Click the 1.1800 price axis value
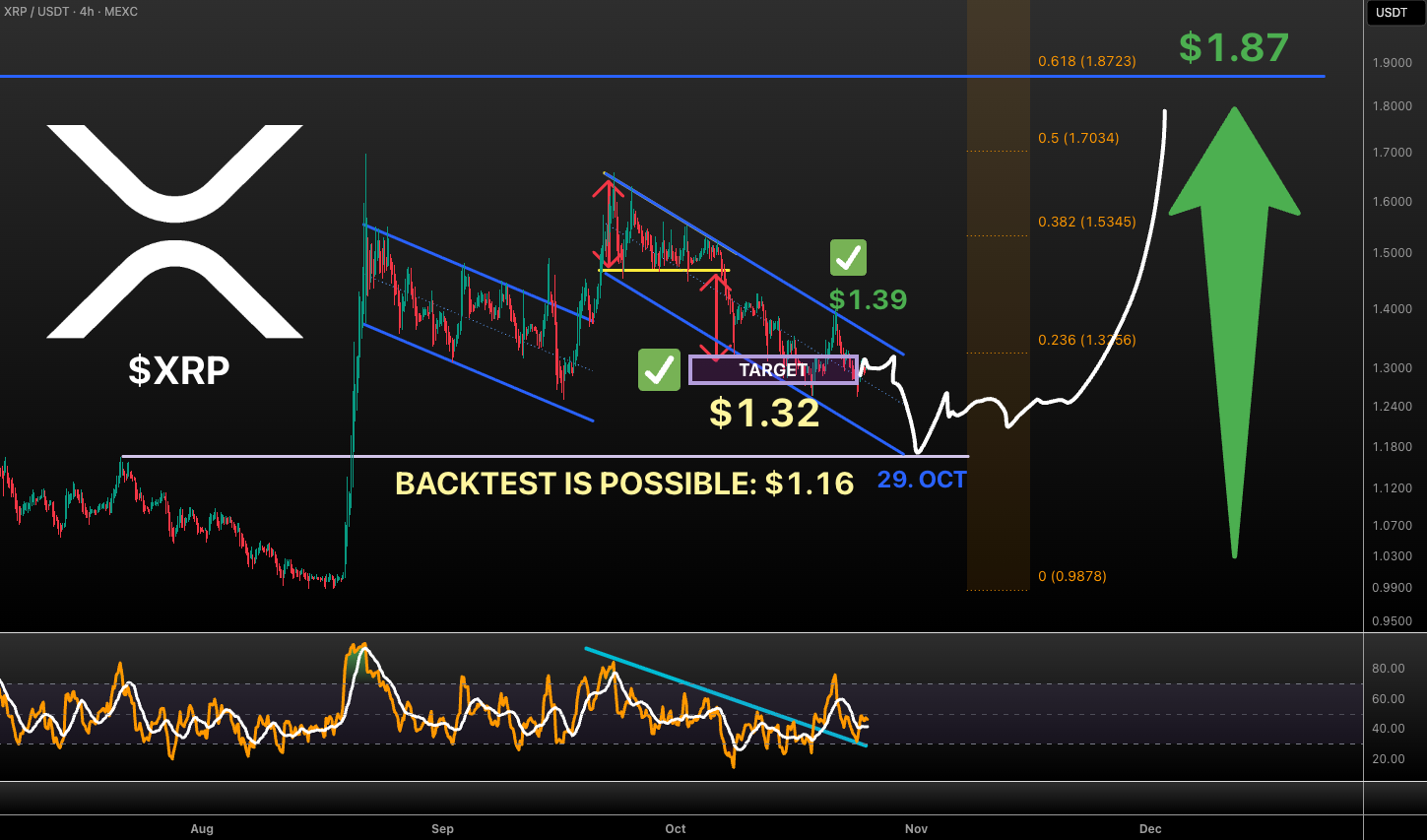 click(1393, 447)
